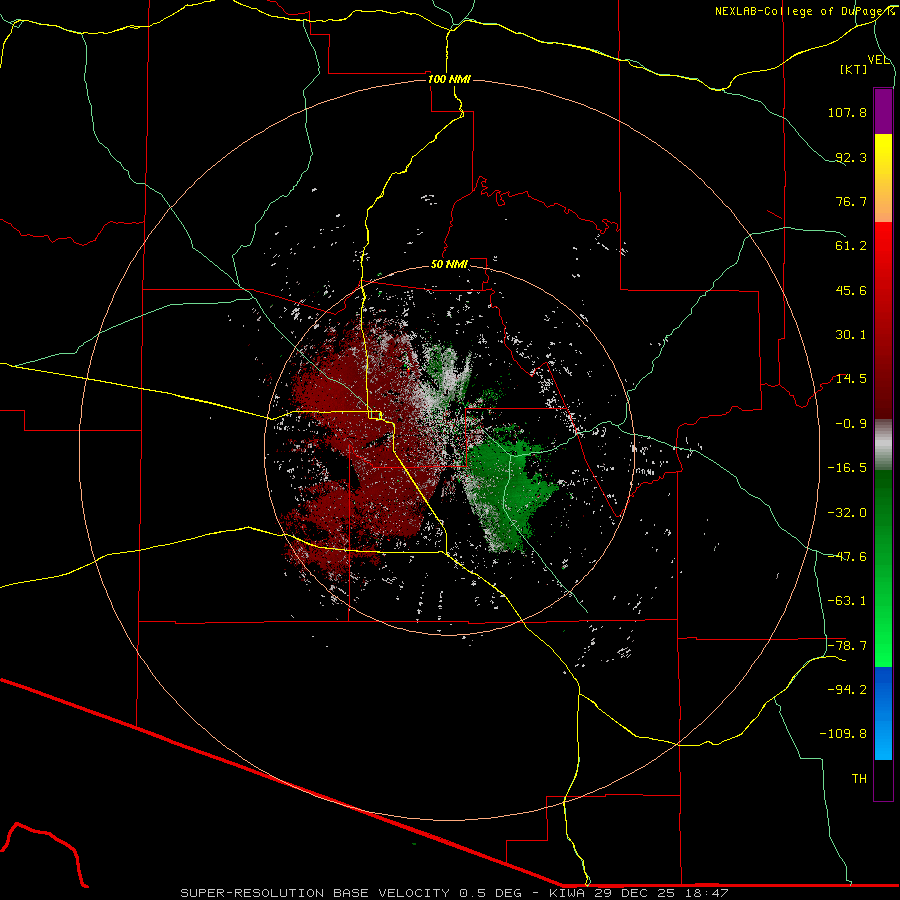Click the [KT] units label
Image resolution: width=900 pixels, height=900 pixels.
click(853, 69)
